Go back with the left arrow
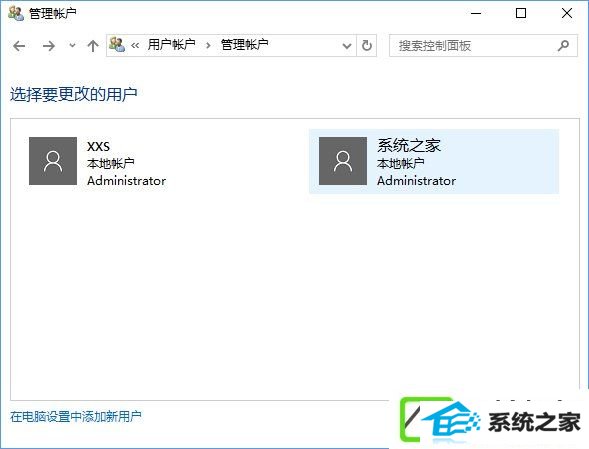The width and height of the screenshot is (589, 449). (19, 46)
